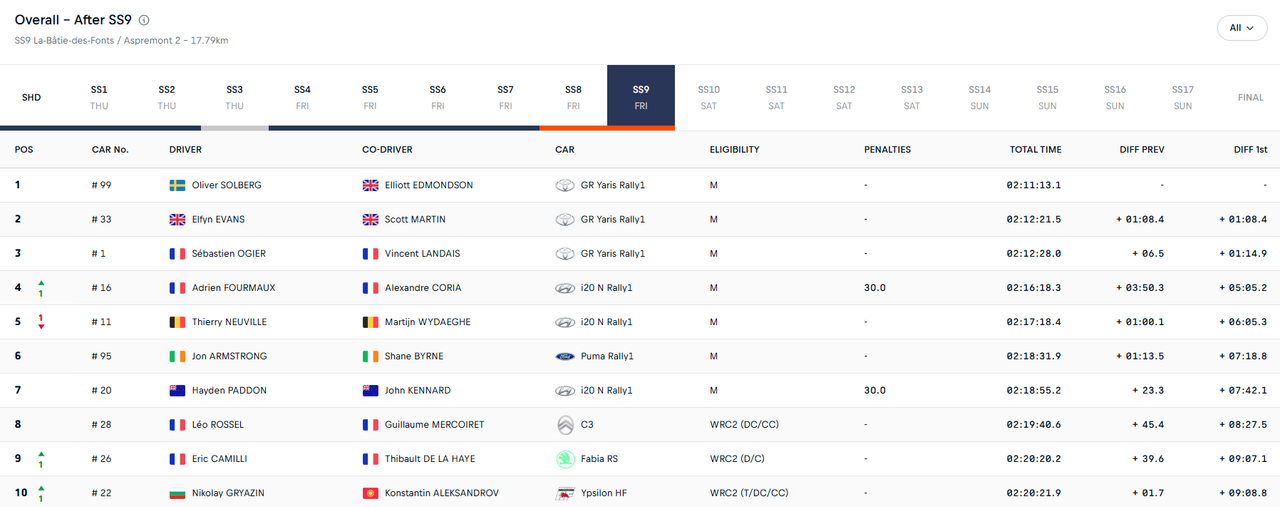This screenshot has height=507, width=1280.
Task: Select the active SS9 FRI tab
Action: (x=641, y=98)
